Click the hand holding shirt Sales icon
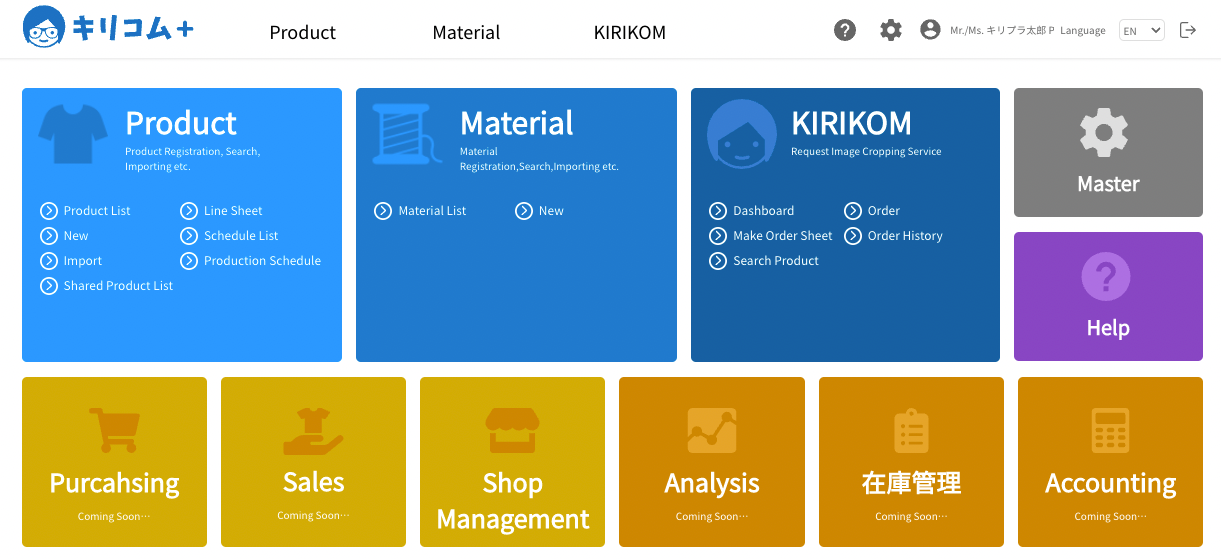The width and height of the screenshot is (1221, 559). pyautogui.click(x=313, y=430)
